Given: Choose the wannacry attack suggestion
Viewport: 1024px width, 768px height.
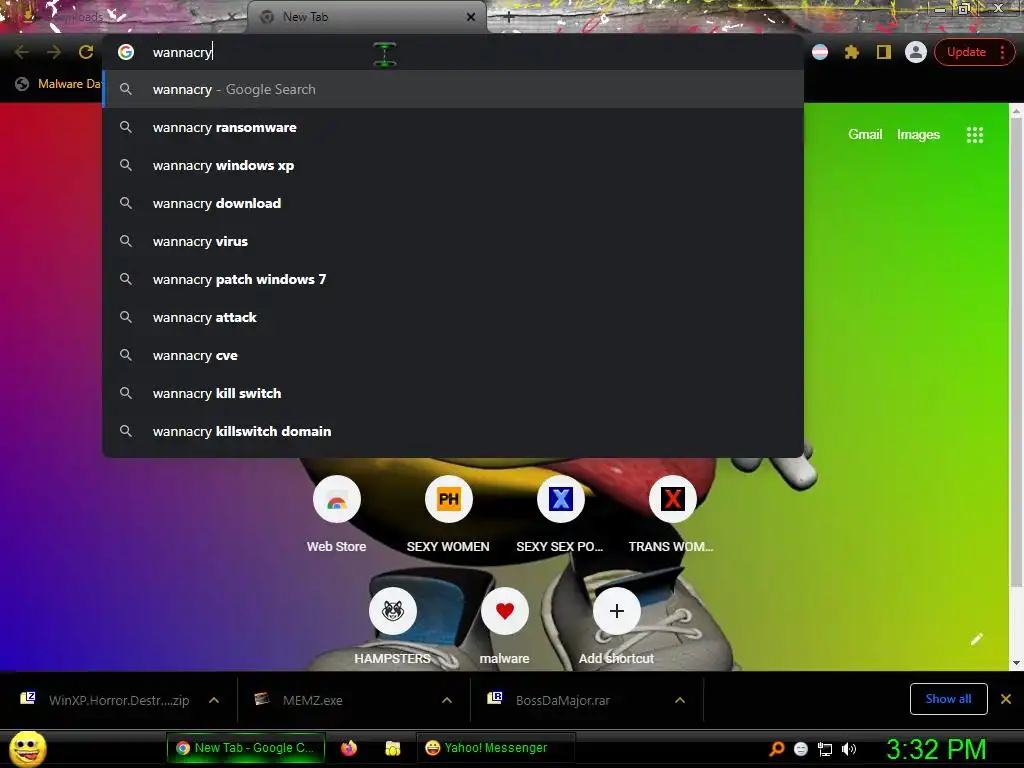Looking at the screenshot, I should (x=453, y=317).
